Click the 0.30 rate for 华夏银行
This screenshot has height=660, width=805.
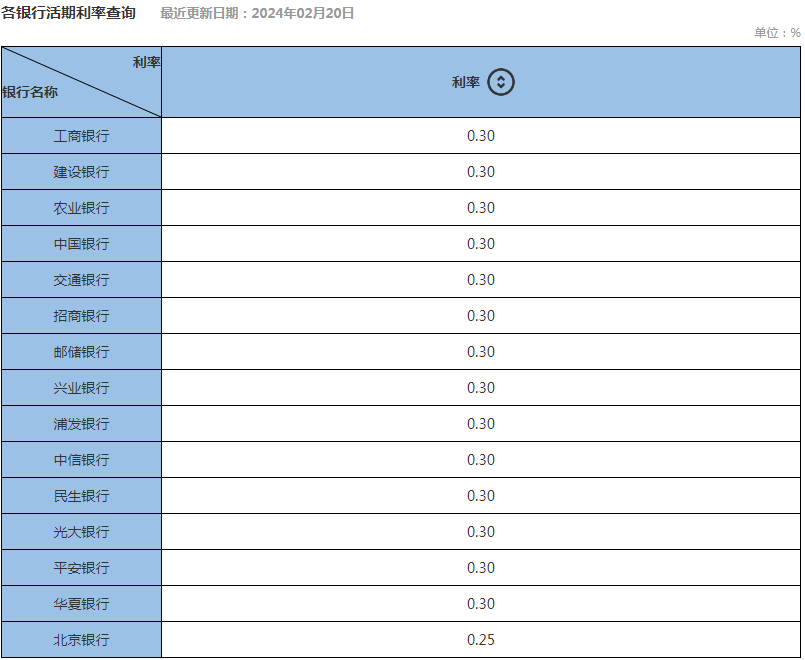pyautogui.click(x=481, y=604)
